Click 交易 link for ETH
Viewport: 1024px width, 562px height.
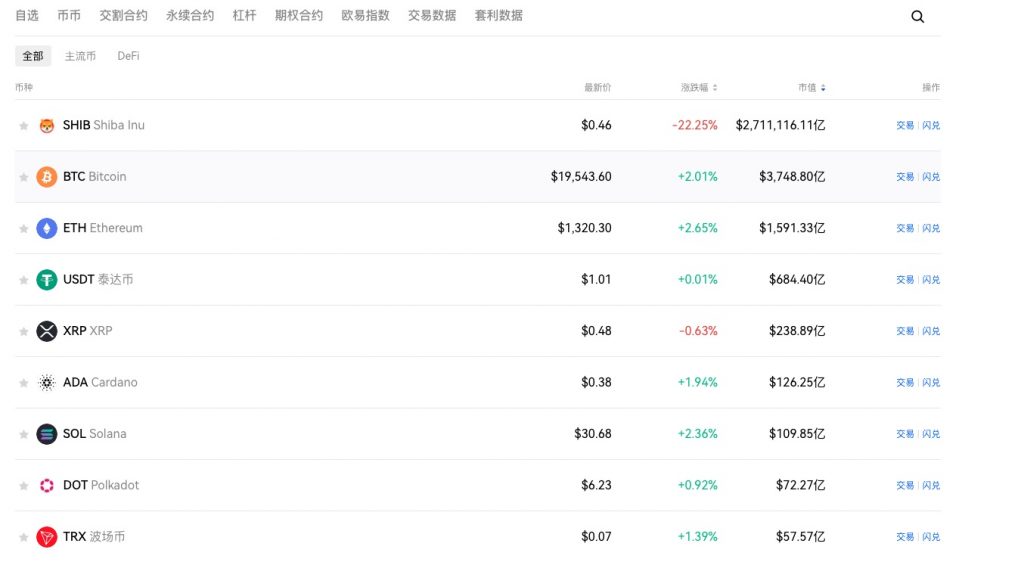tap(905, 228)
